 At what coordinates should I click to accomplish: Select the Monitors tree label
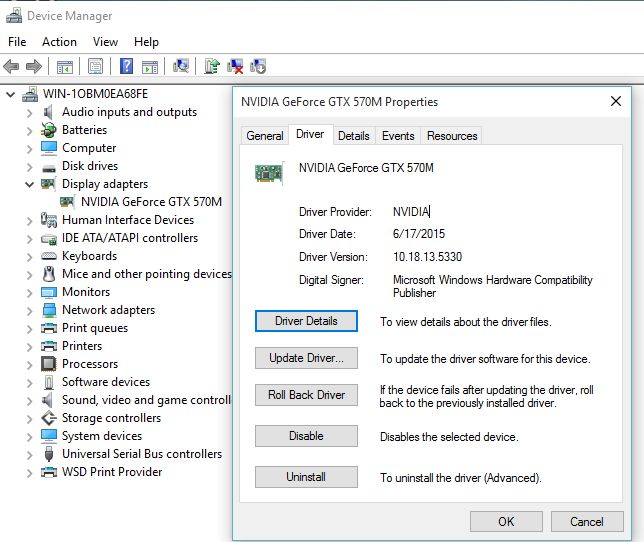pyautogui.click(x=86, y=292)
